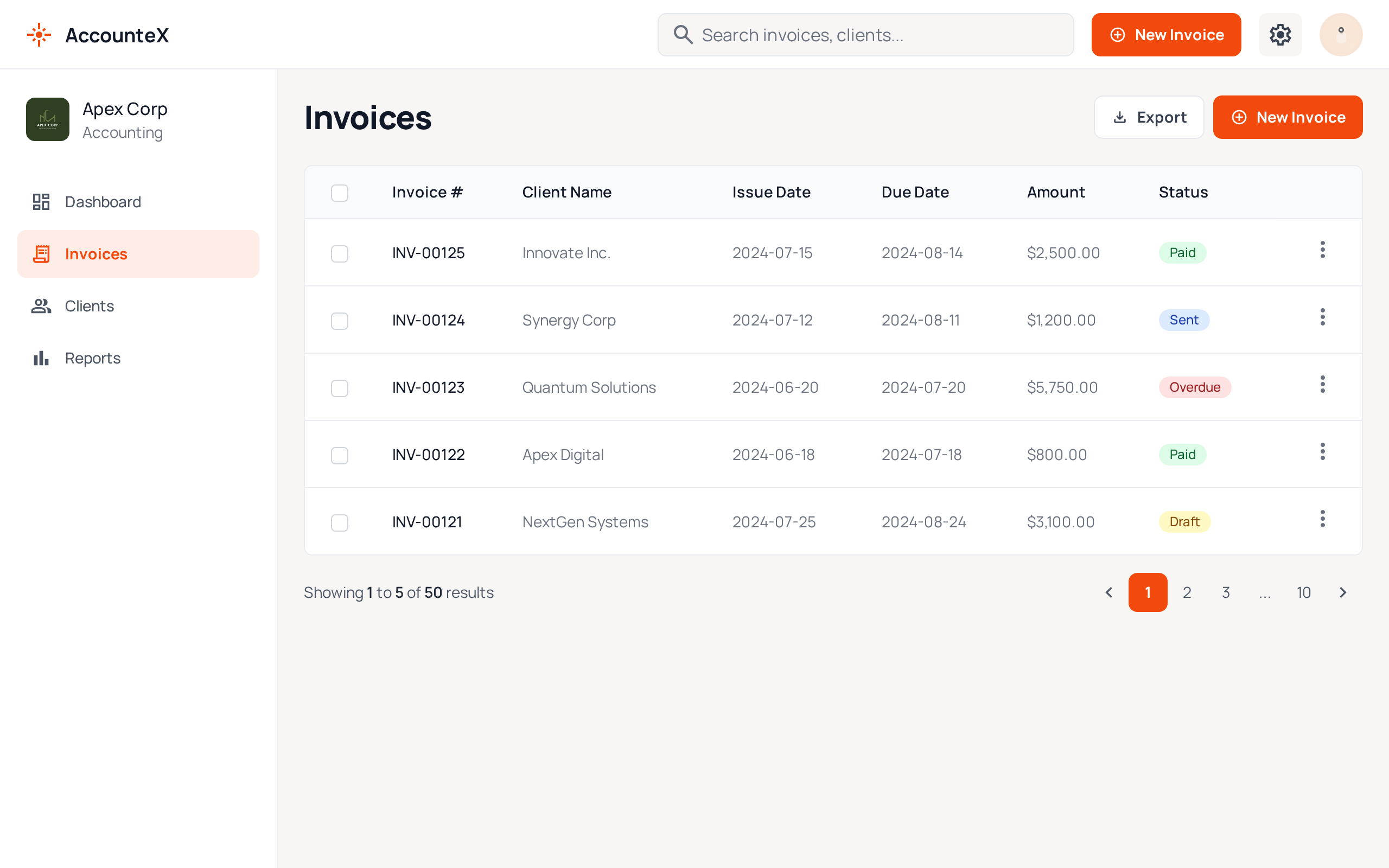
Task: Switch to the Clients section
Action: coord(89,306)
